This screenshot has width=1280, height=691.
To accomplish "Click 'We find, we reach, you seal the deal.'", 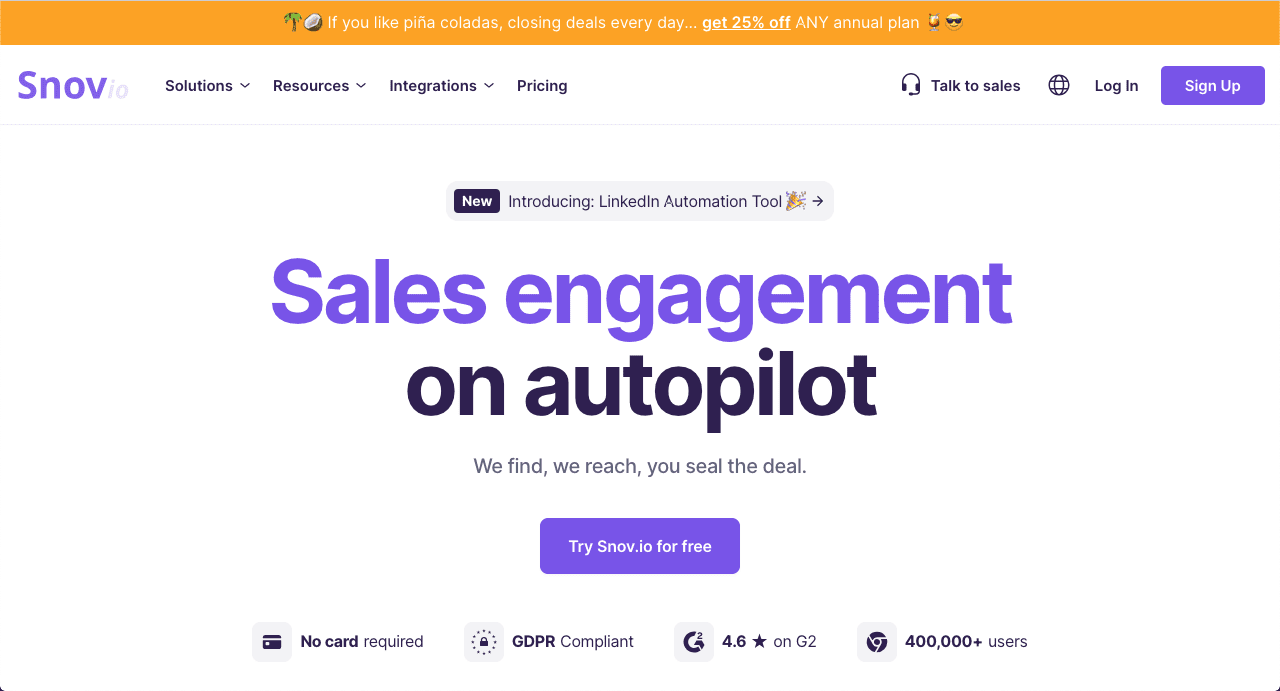I will pyautogui.click(x=640, y=466).
